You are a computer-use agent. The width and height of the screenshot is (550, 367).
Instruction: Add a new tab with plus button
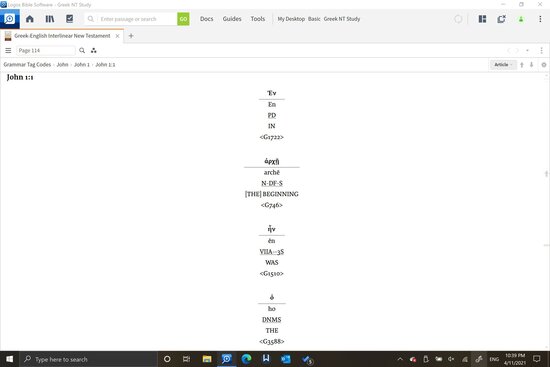point(131,36)
